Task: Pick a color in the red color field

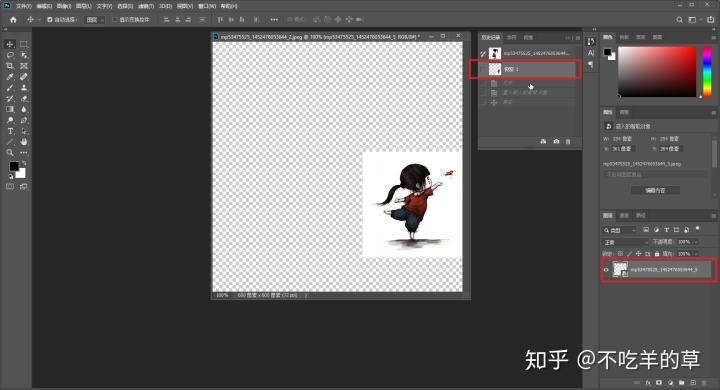Action: click(657, 71)
